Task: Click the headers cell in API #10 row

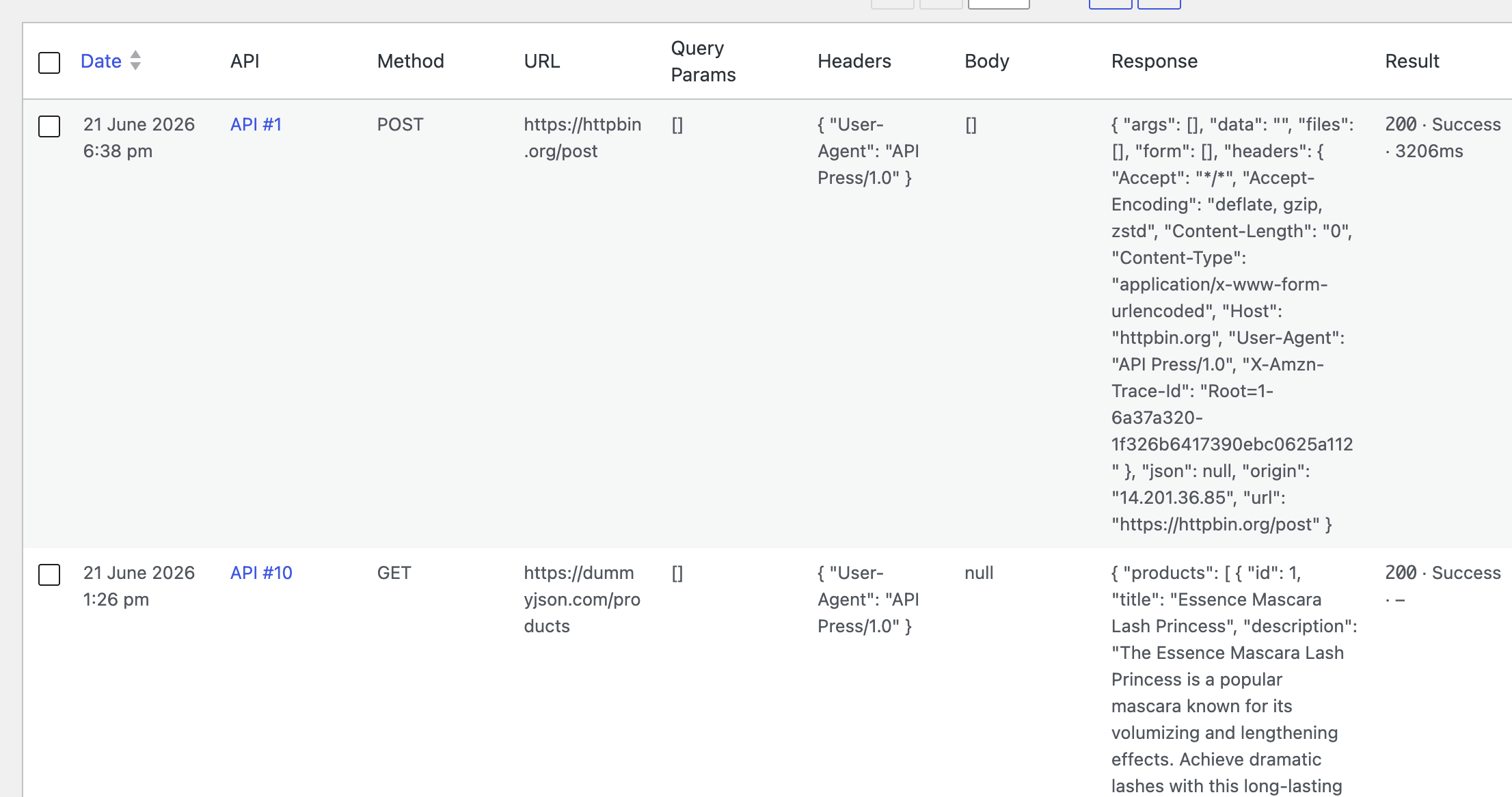Action: point(868,599)
